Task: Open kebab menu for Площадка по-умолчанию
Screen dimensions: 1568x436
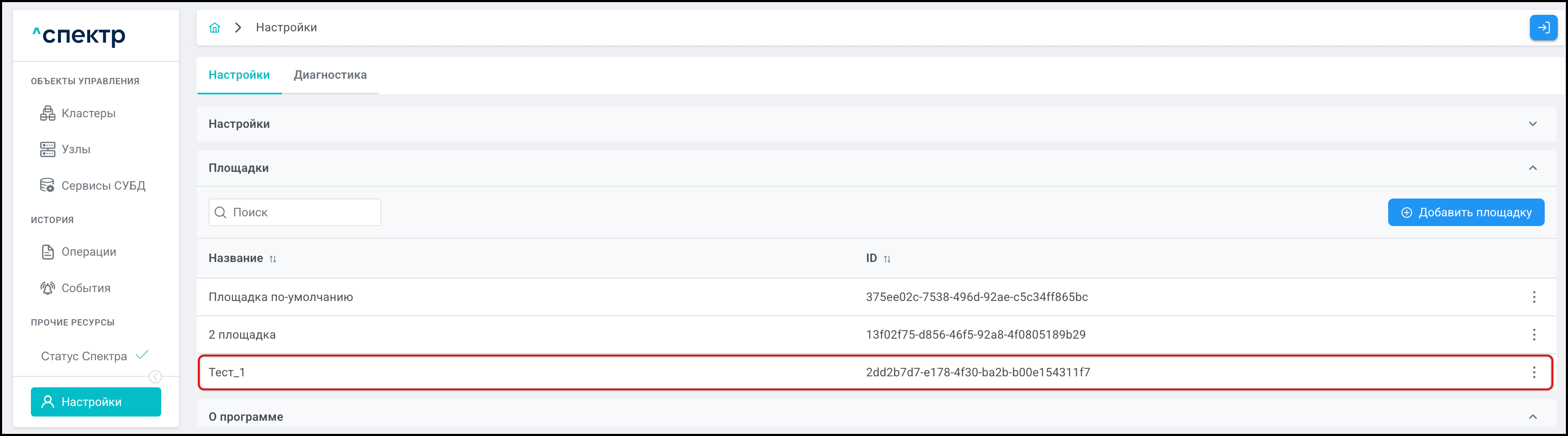Action: 1533,297
